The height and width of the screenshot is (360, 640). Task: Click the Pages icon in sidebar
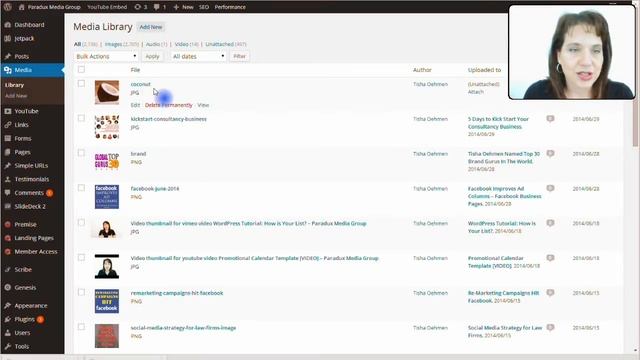8,152
